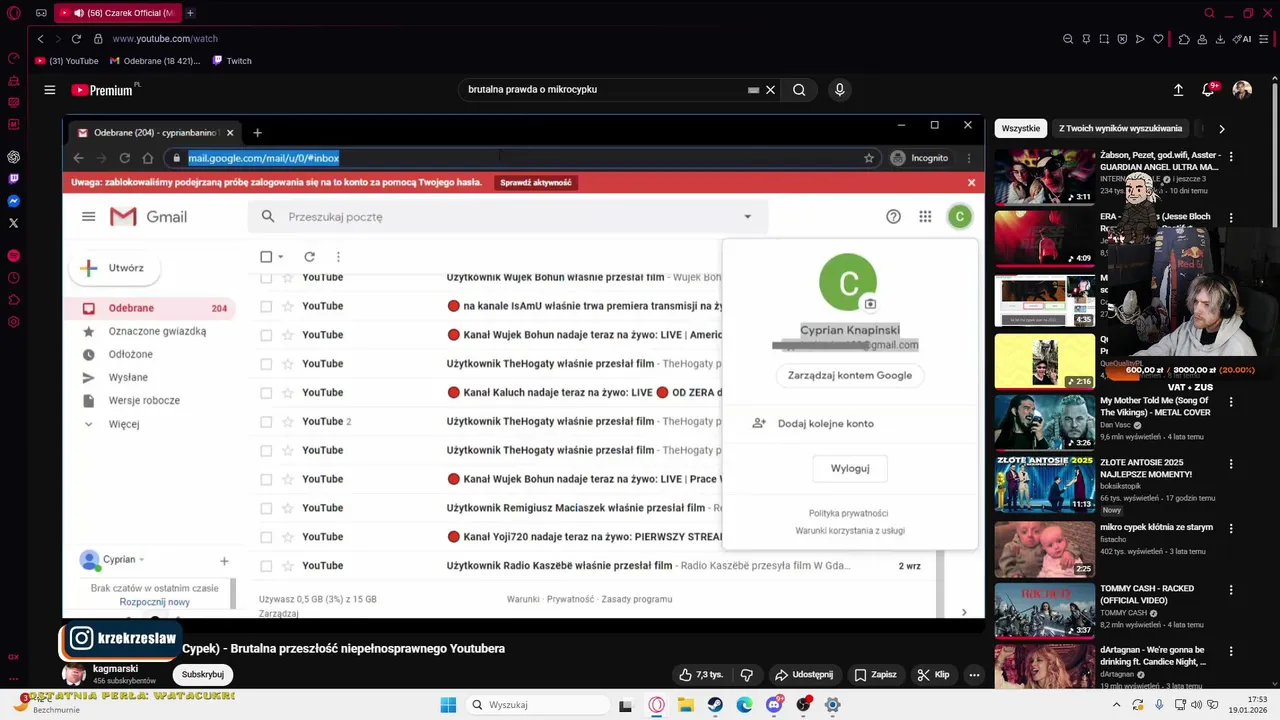
Task: Open options for ZŁOTE ANTOSIE 2025 video
Action: point(1231,464)
